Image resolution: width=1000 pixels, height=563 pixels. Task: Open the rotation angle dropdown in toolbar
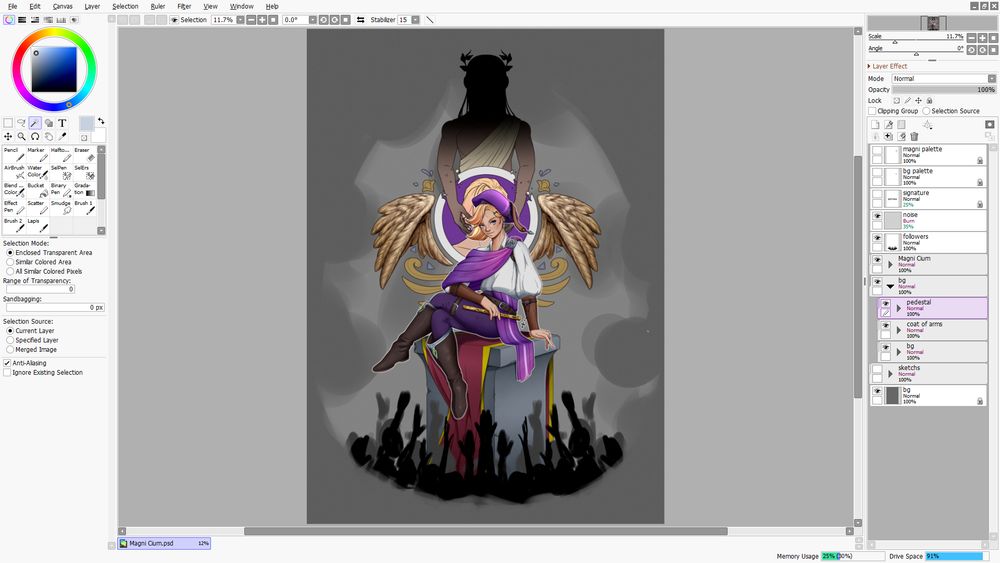[x=312, y=20]
